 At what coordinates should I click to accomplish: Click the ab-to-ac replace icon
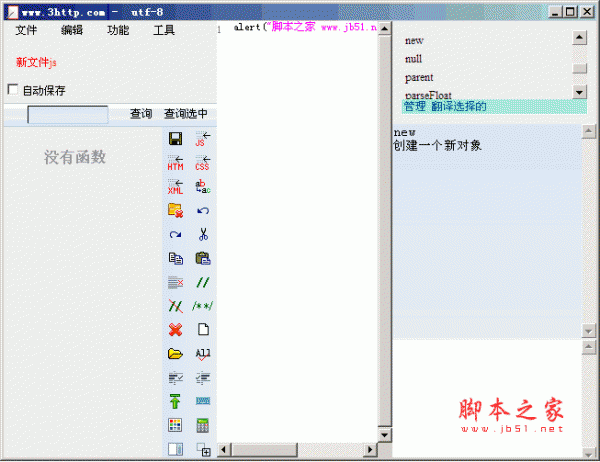pyautogui.click(x=202, y=186)
